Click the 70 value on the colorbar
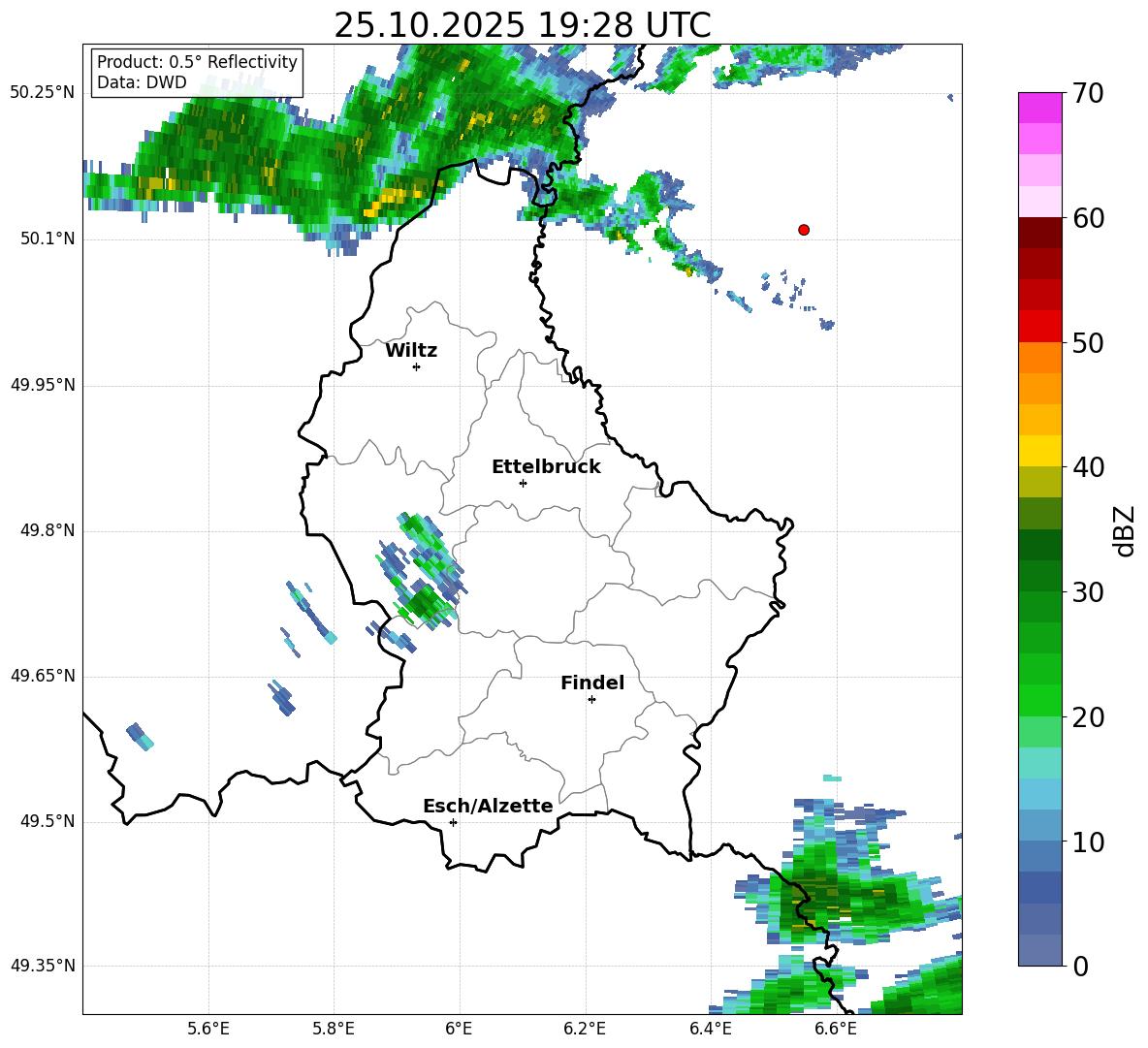Screen dimensions: 1148x1048 [x=1087, y=94]
